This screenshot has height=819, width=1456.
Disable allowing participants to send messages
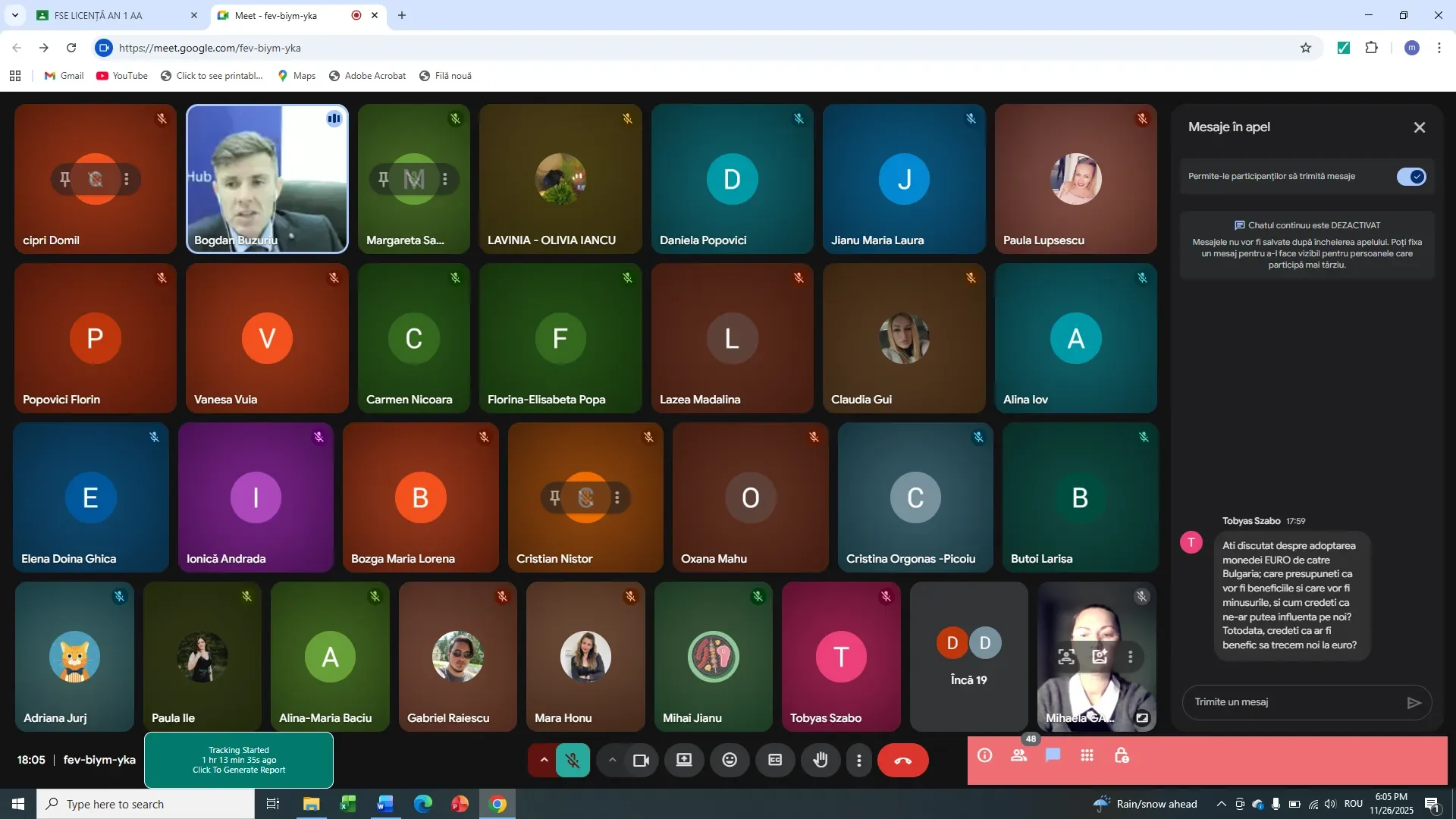point(1412,176)
